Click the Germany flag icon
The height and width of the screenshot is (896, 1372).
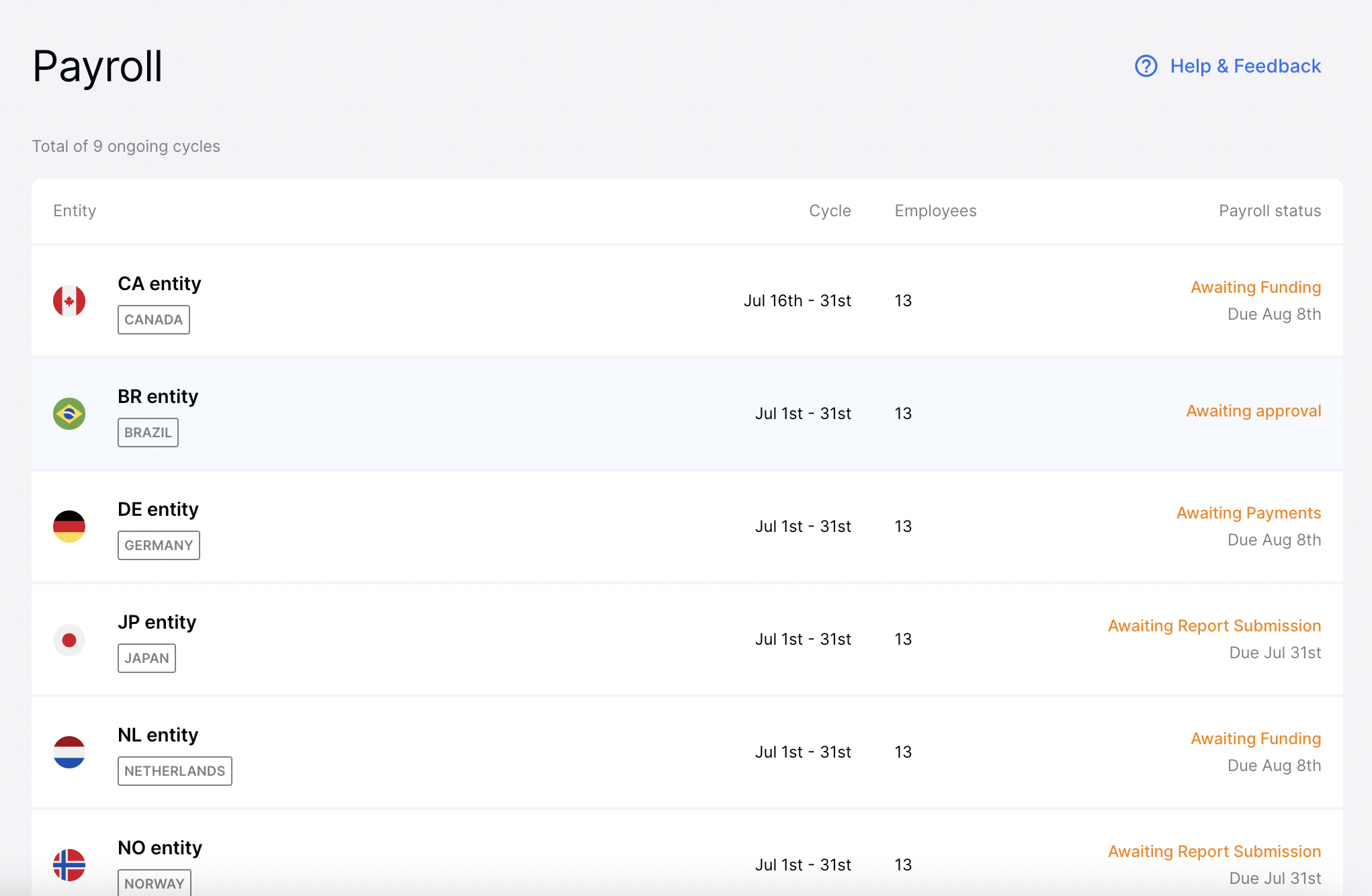pyautogui.click(x=70, y=527)
